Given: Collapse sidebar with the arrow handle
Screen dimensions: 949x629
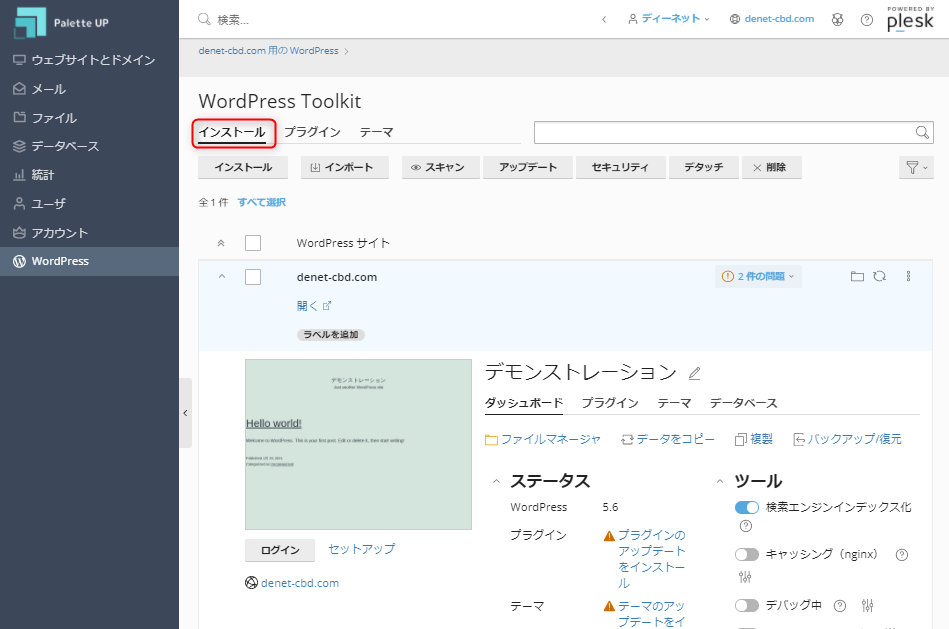Looking at the screenshot, I should (x=185, y=413).
